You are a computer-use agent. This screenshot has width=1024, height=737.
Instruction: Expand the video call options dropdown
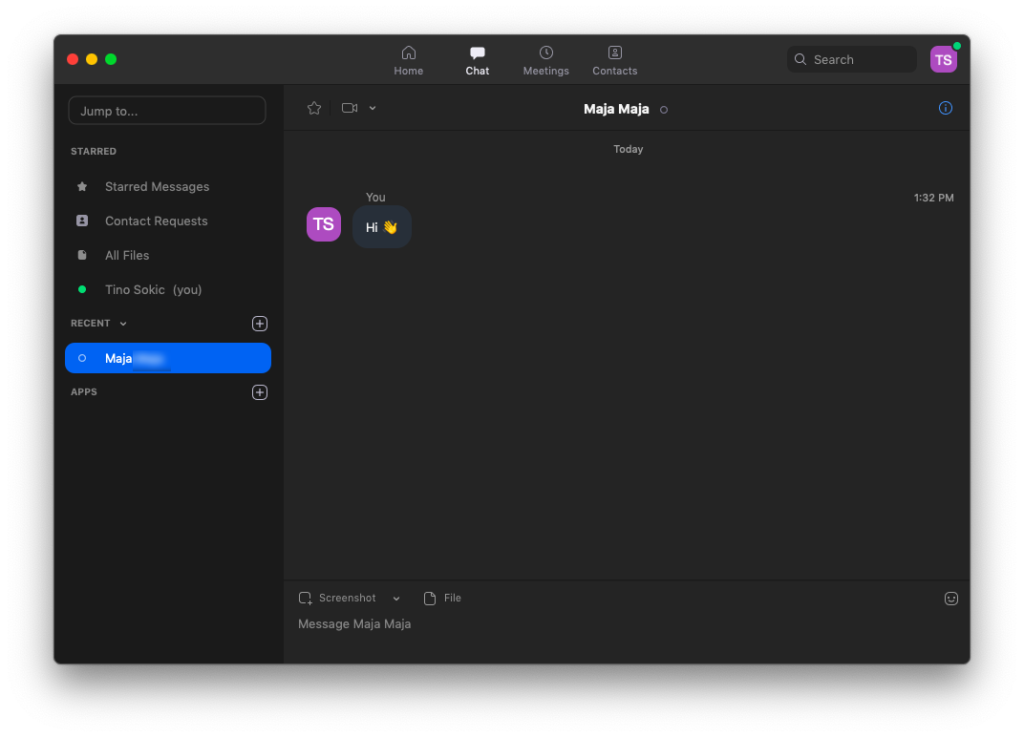pyautogui.click(x=372, y=108)
